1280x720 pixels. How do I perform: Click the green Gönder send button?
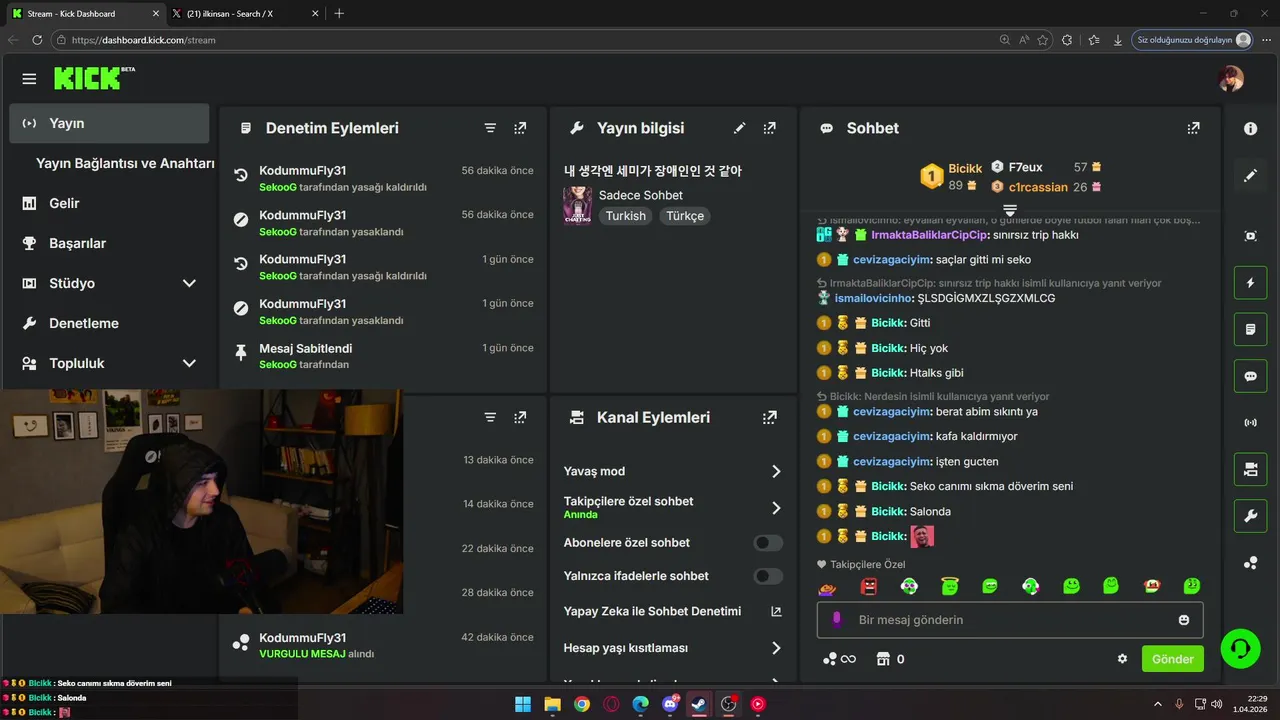coord(1173,659)
